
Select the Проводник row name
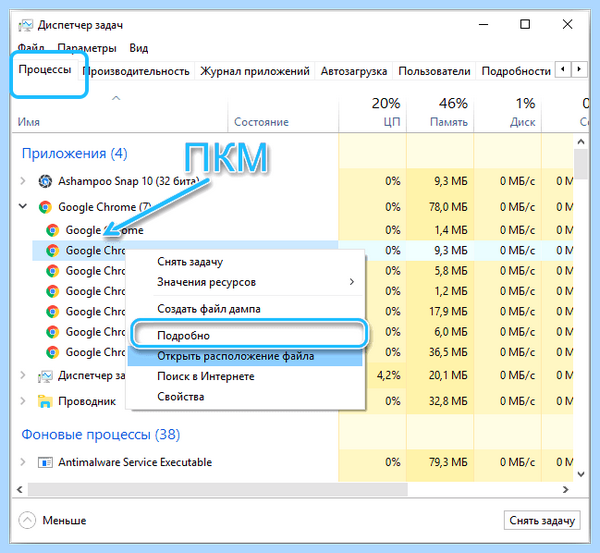click(x=87, y=401)
